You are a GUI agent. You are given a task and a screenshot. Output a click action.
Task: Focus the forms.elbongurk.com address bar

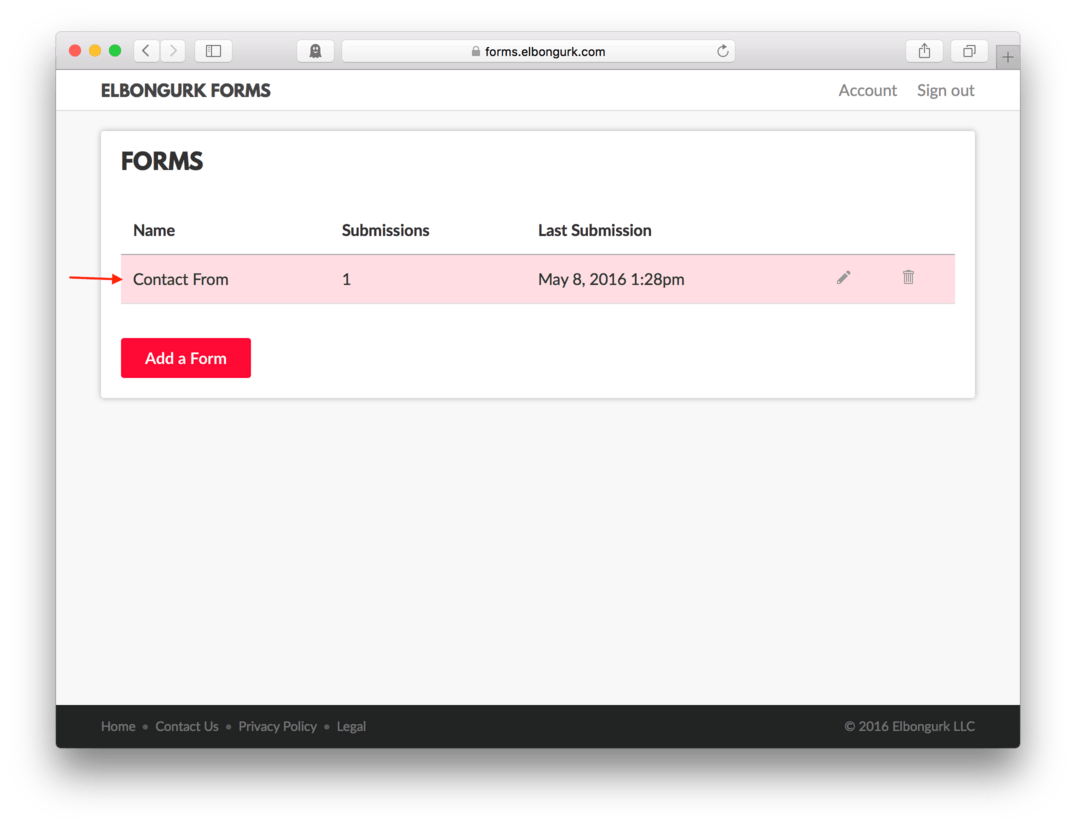click(x=538, y=51)
